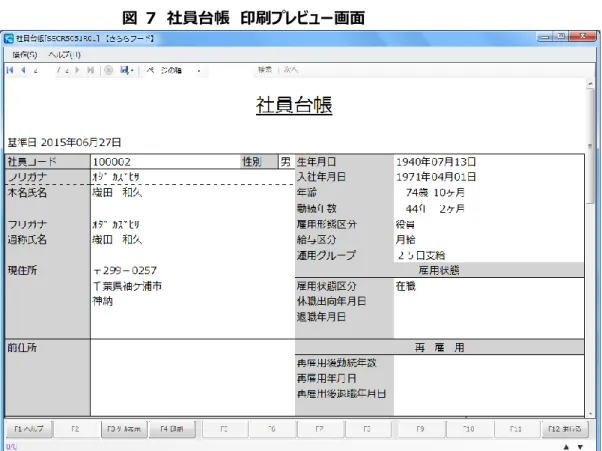
Task: Click down triangle below the window
Action: pyautogui.click(x=580, y=446)
